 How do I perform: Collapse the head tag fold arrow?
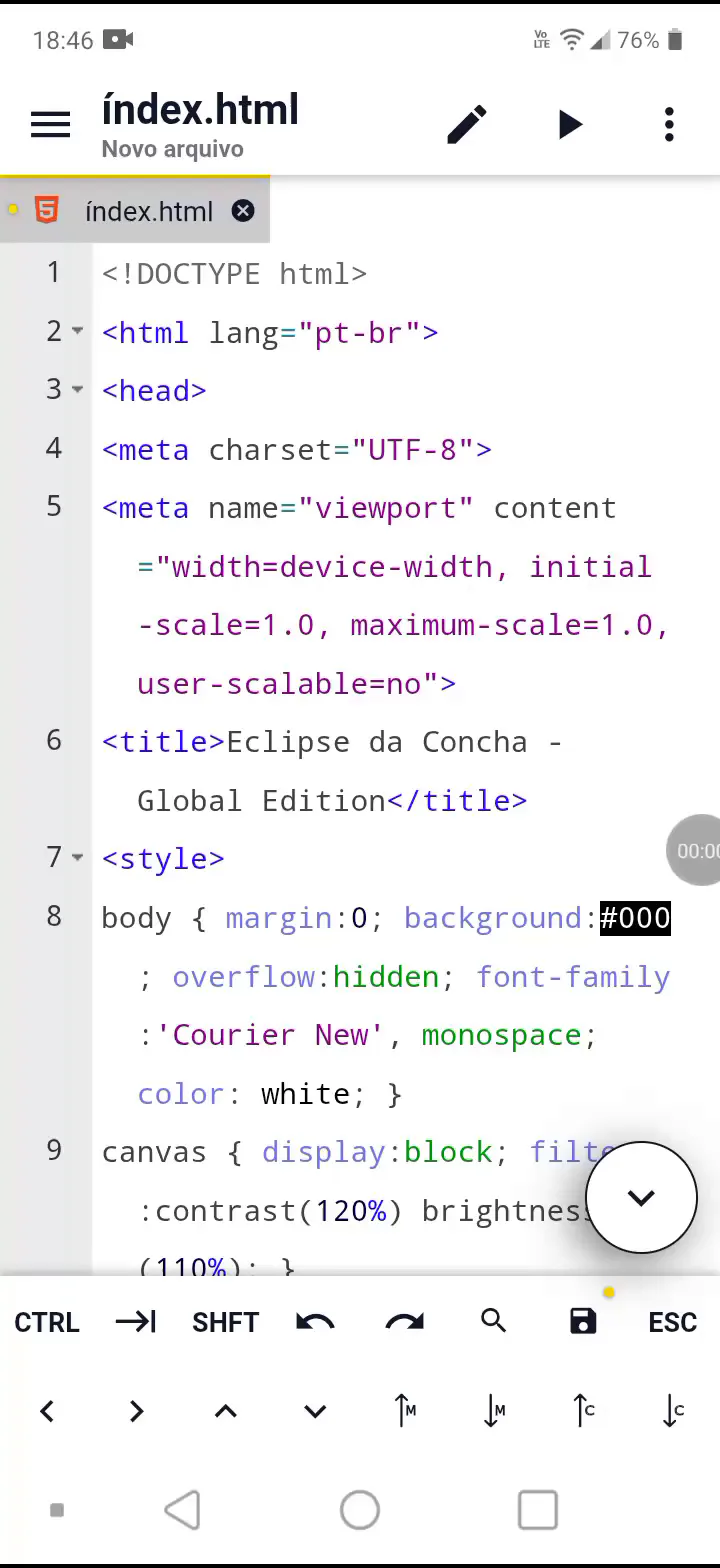tap(78, 390)
